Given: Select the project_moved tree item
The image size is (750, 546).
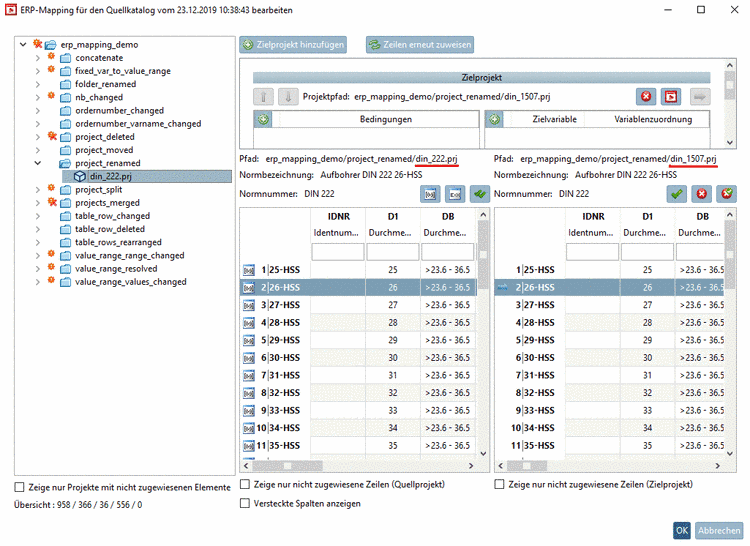Looking at the screenshot, I should pos(104,150).
